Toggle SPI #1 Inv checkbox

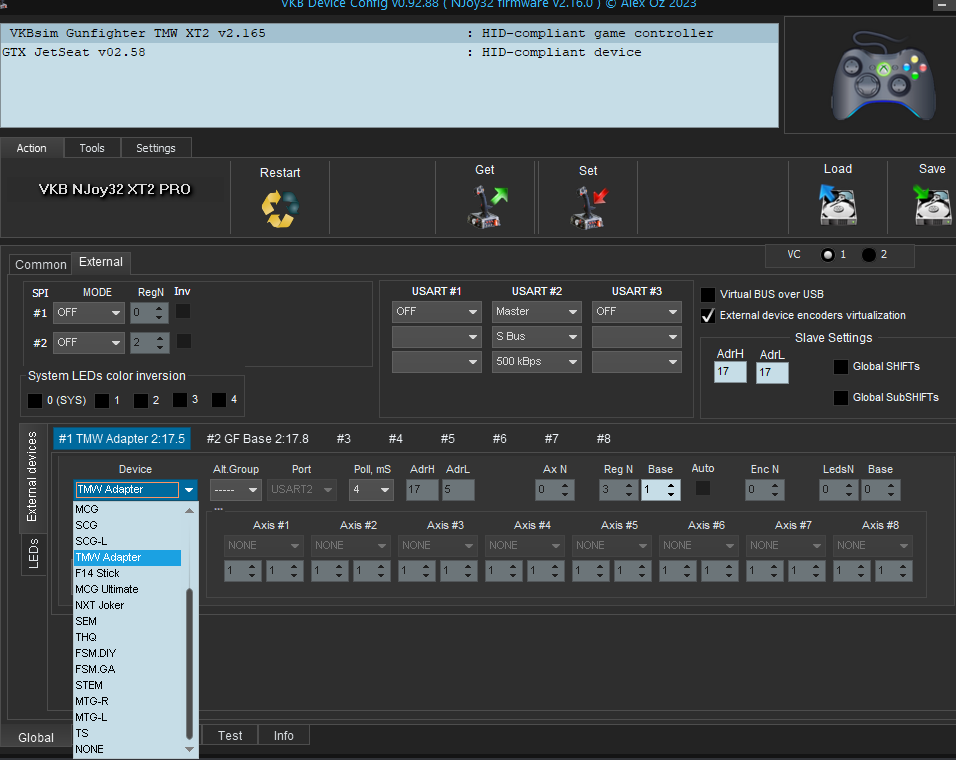pos(183,311)
